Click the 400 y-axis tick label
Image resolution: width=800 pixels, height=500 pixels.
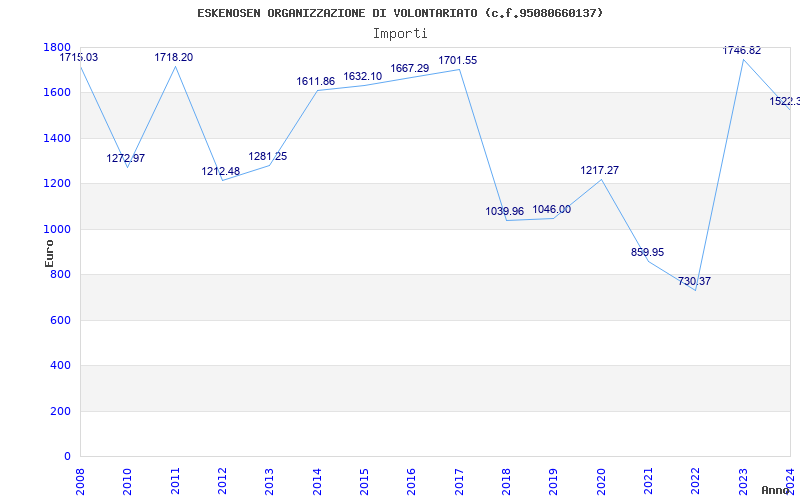click(x=61, y=366)
